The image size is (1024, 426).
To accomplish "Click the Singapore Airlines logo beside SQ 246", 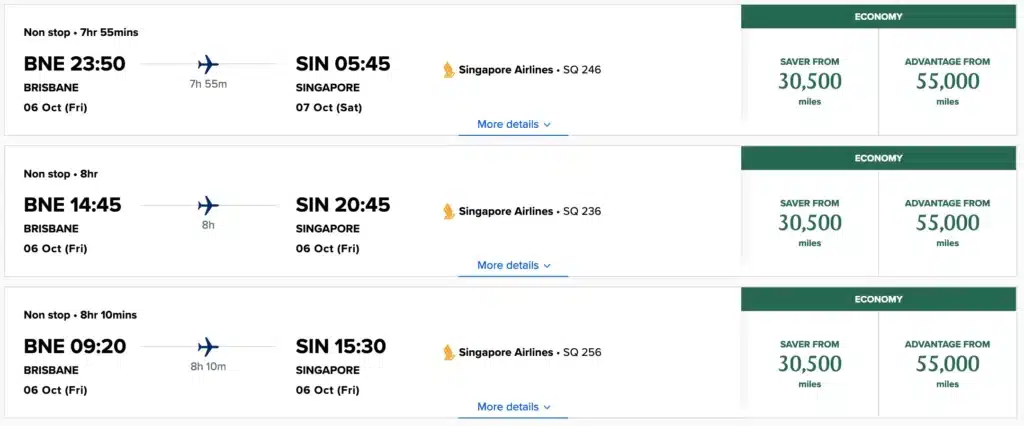I will (x=449, y=70).
